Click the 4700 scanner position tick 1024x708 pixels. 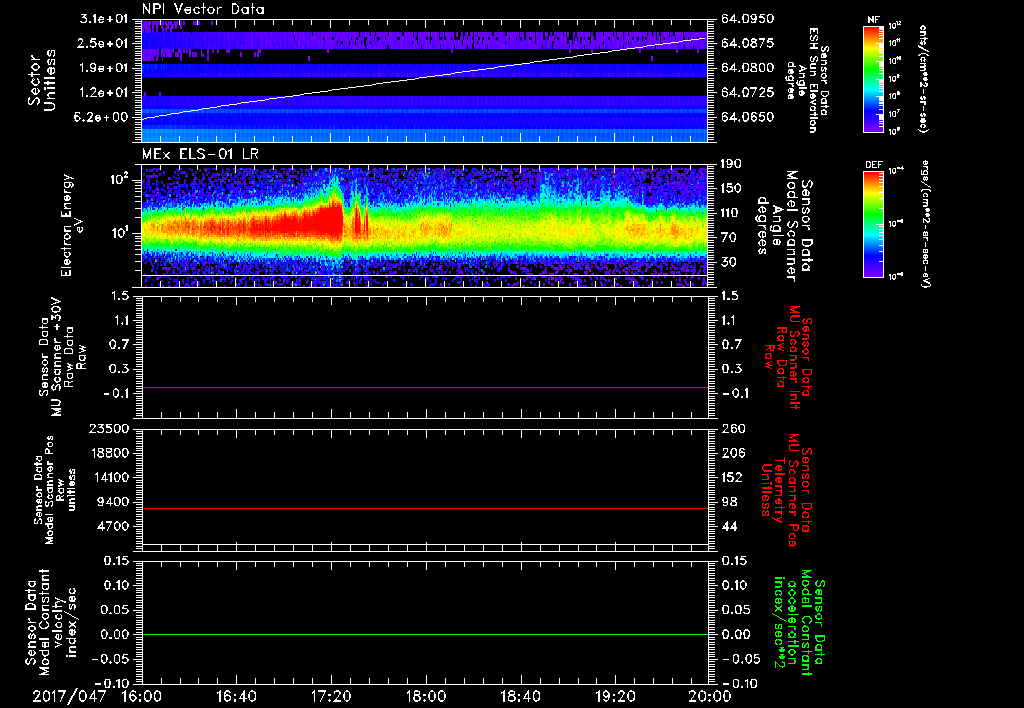click(x=112, y=526)
